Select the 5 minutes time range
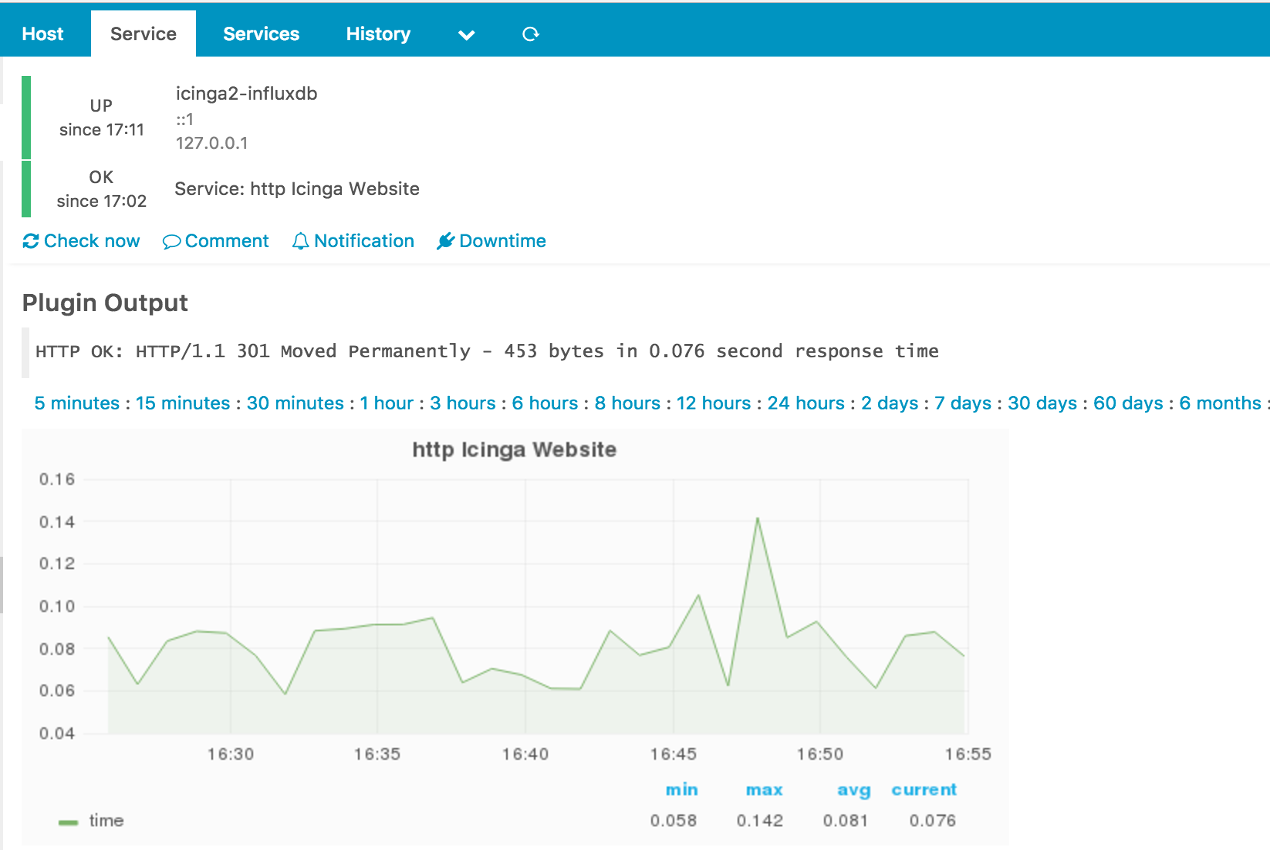This screenshot has width=1270, height=850. 77,403
